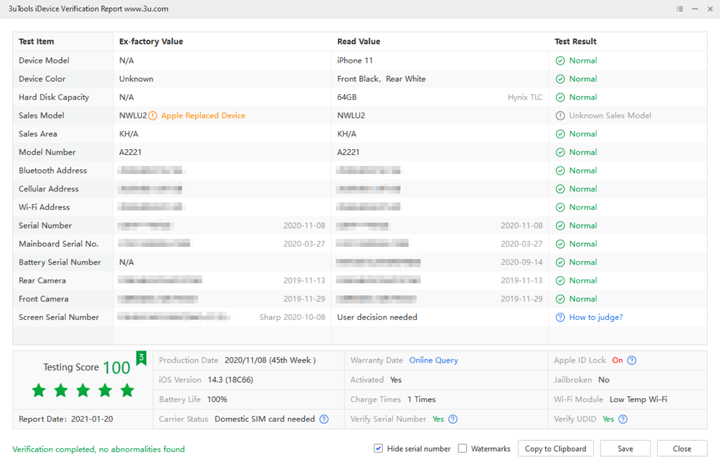The width and height of the screenshot is (720, 472).
Task: Click the iOS Version 14.3 (18C66) value
Action: (x=231, y=380)
